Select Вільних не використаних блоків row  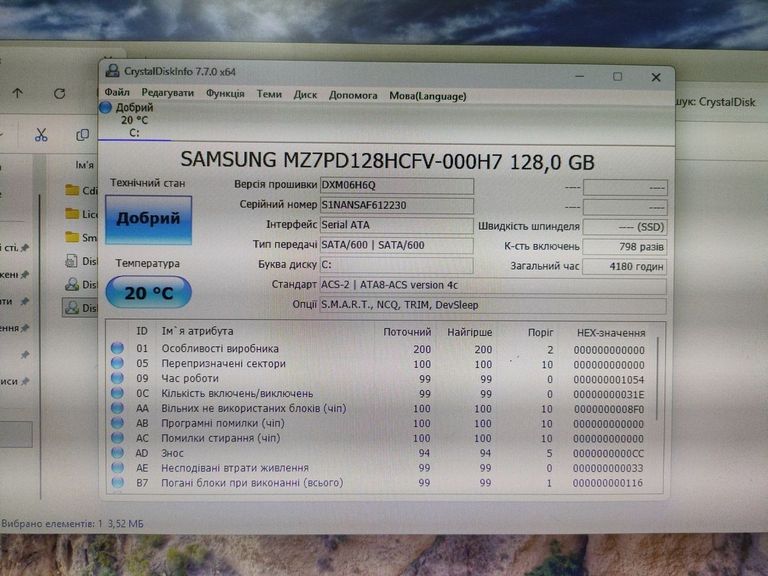click(x=380, y=408)
